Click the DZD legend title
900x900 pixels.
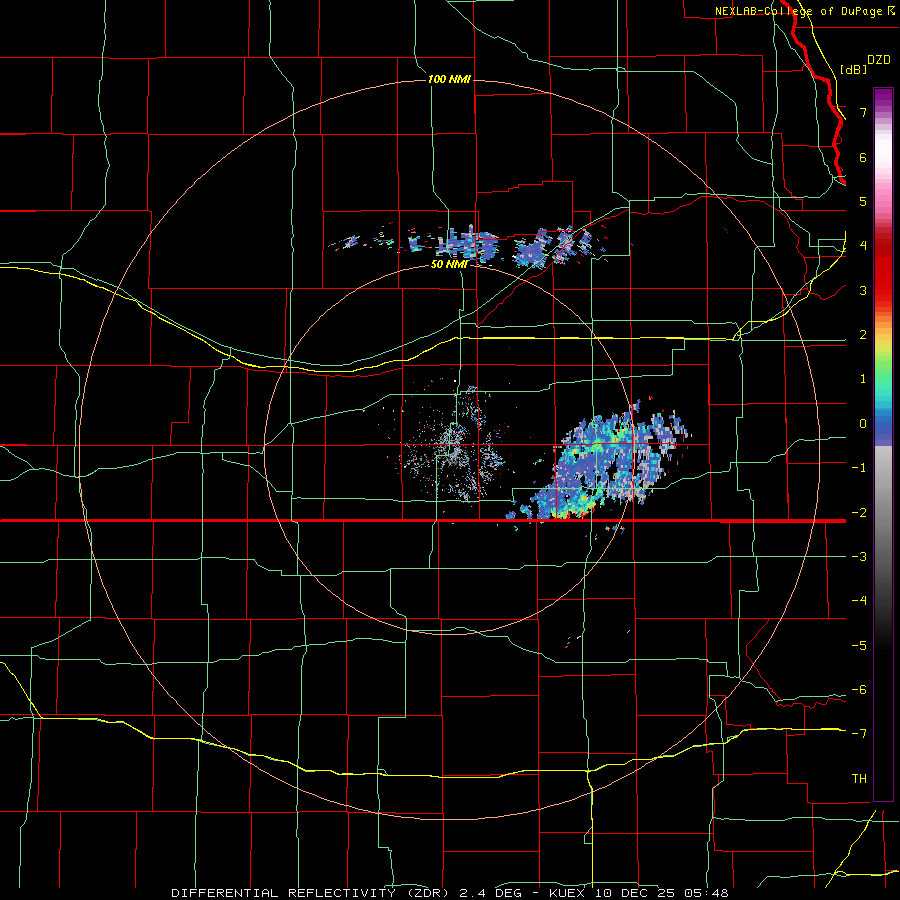(879, 60)
